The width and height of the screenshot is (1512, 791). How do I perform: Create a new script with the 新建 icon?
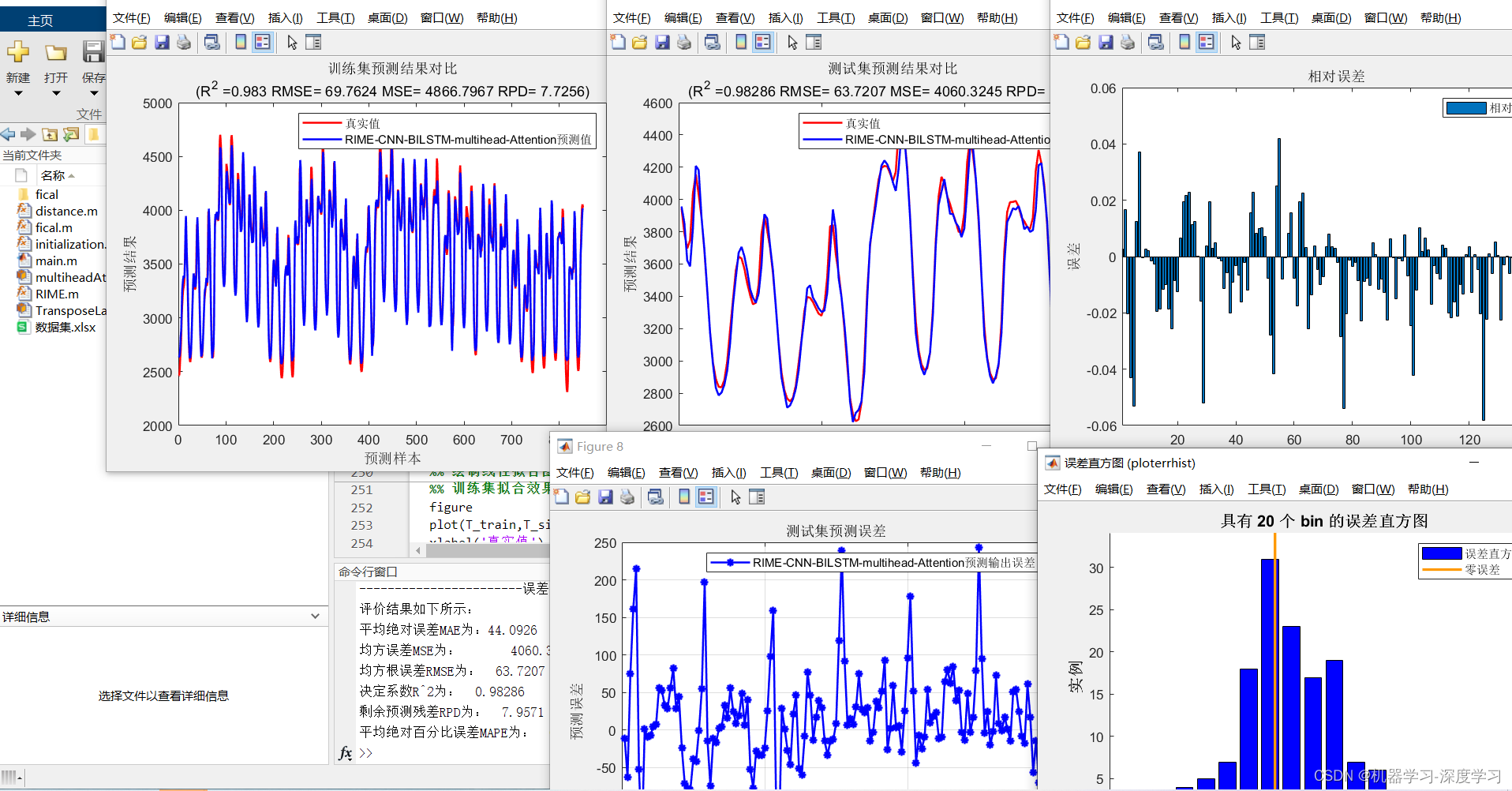pos(17,54)
